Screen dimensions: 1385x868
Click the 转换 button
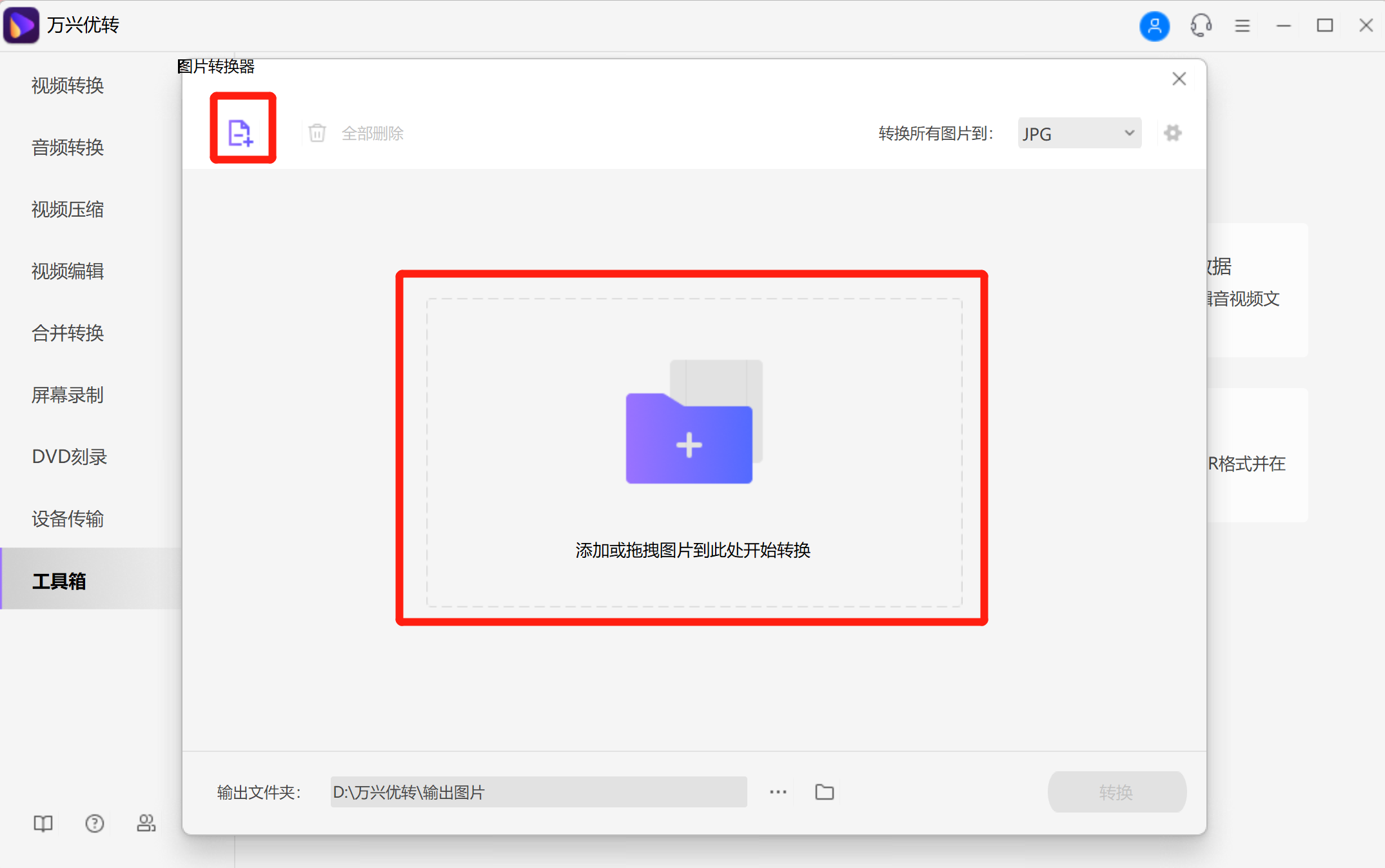click(1117, 792)
